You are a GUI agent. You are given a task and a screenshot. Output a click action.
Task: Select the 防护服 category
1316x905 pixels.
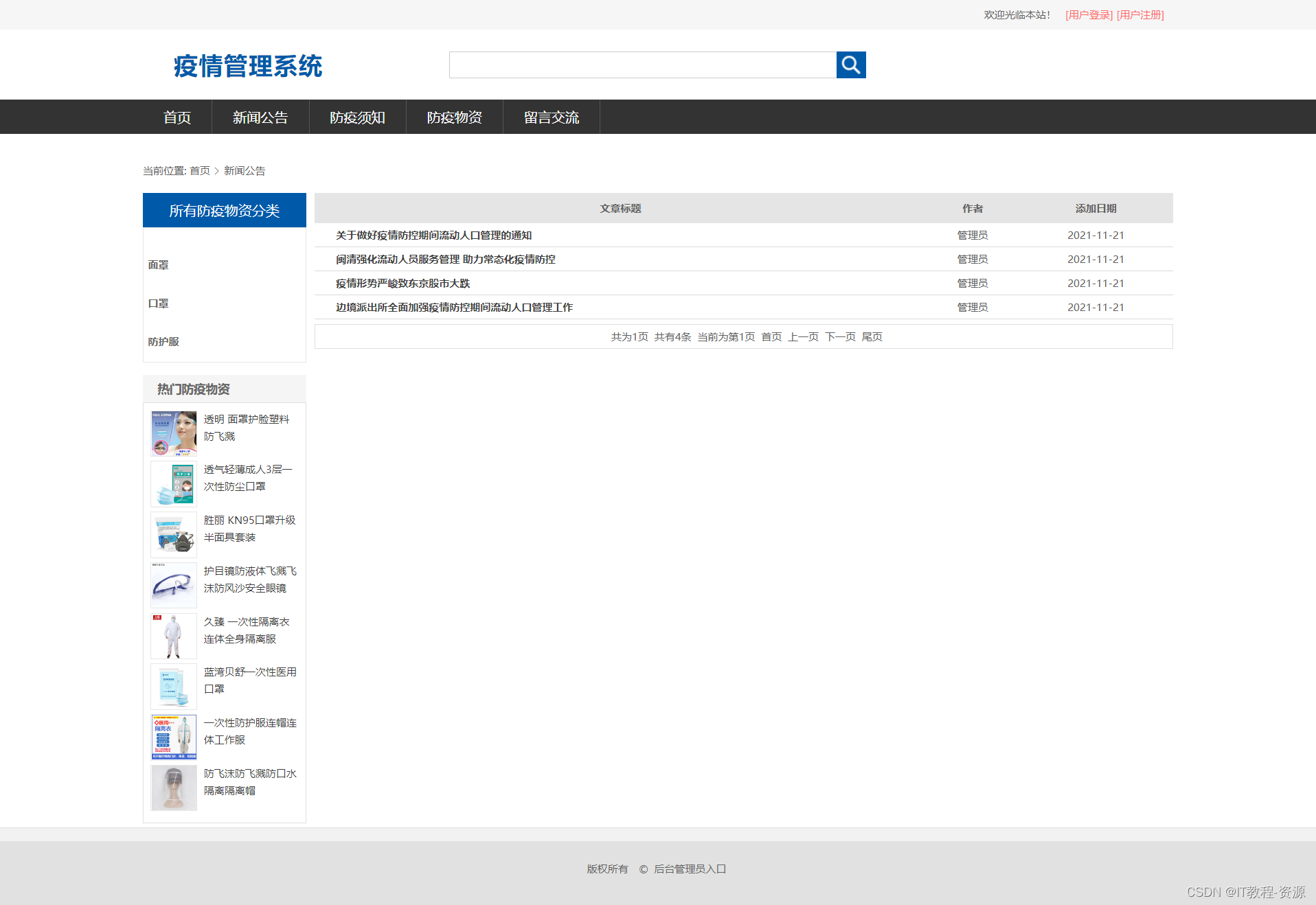pos(163,342)
